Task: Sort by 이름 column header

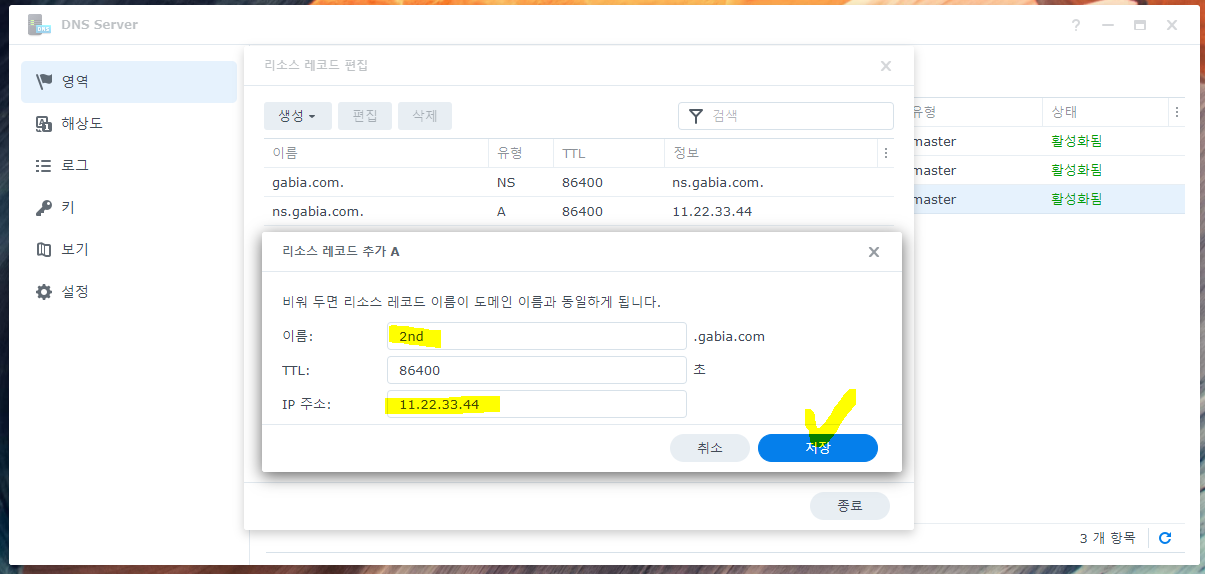Action: point(376,153)
